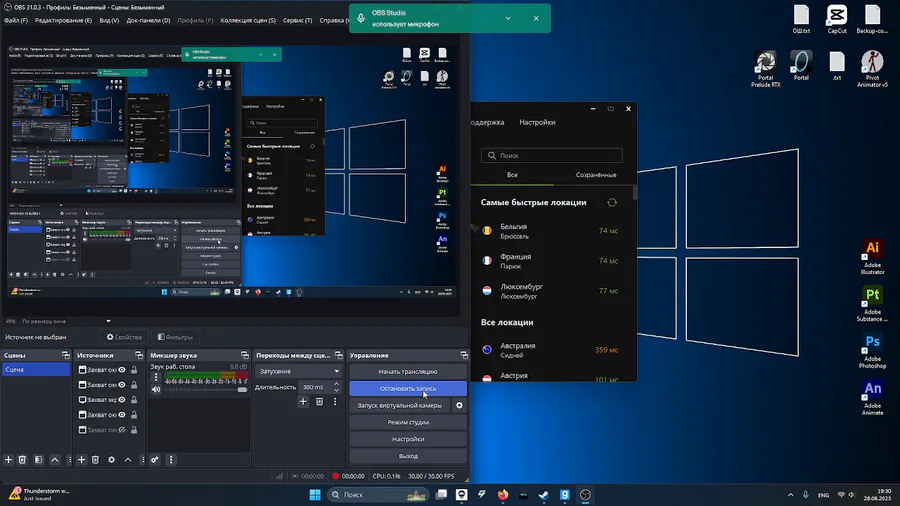Open virtual camera settings gear icon

pyautogui.click(x=459, y=405)
